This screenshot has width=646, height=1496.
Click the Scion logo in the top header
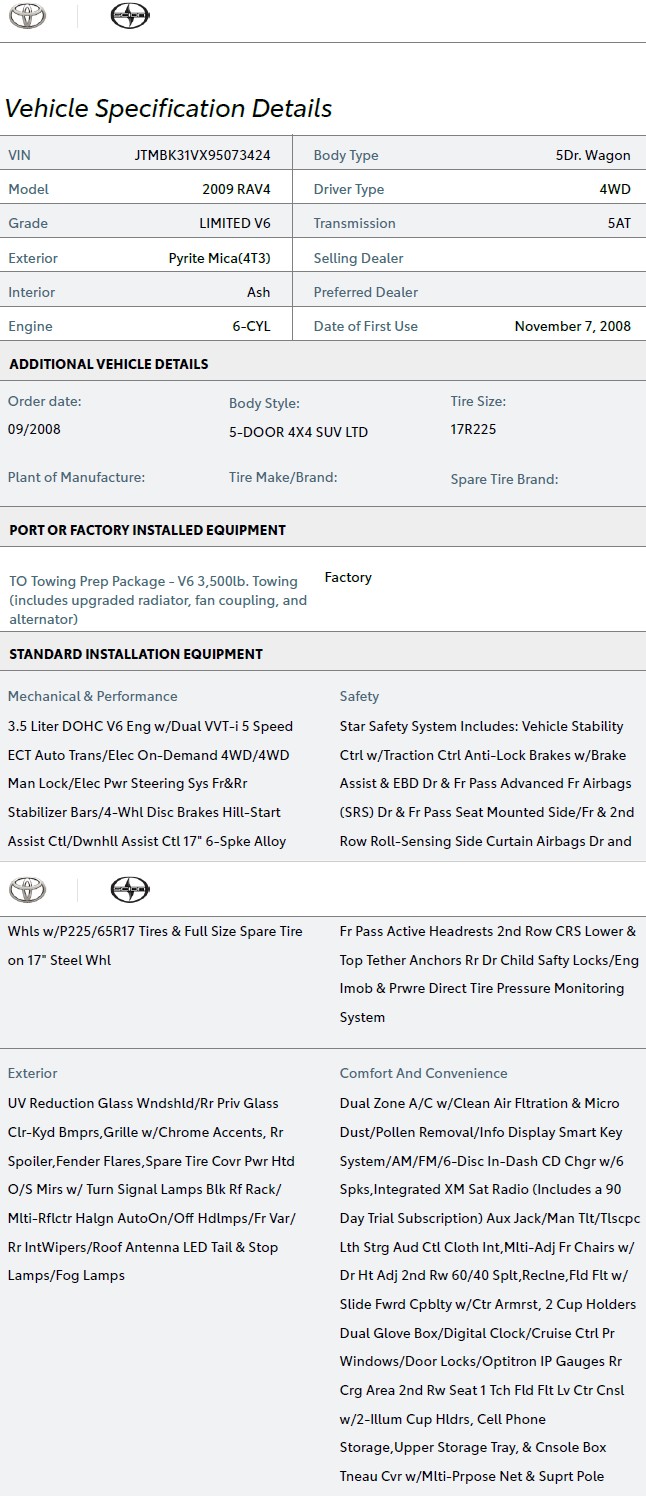click(129, 17)
